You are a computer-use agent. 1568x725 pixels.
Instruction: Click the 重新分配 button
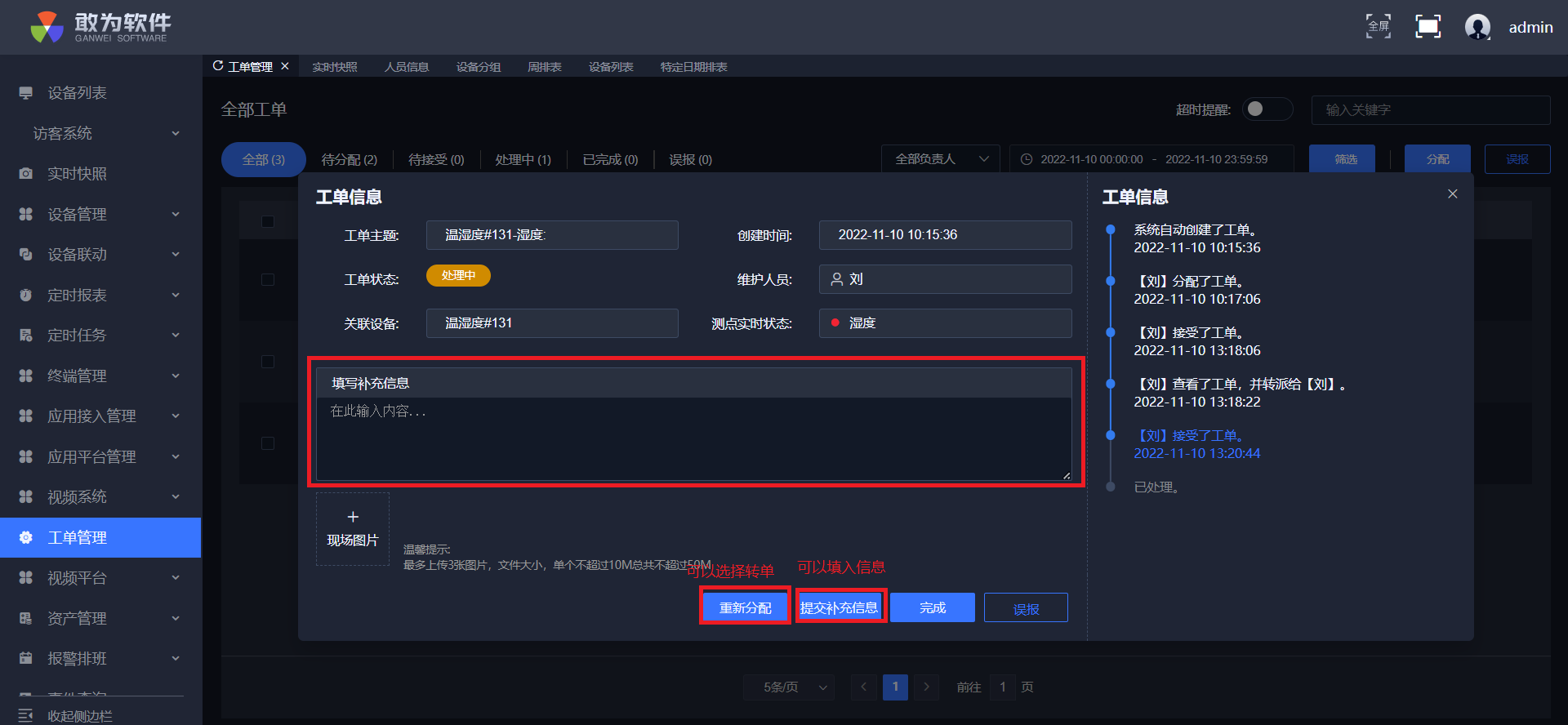(745, 607)
